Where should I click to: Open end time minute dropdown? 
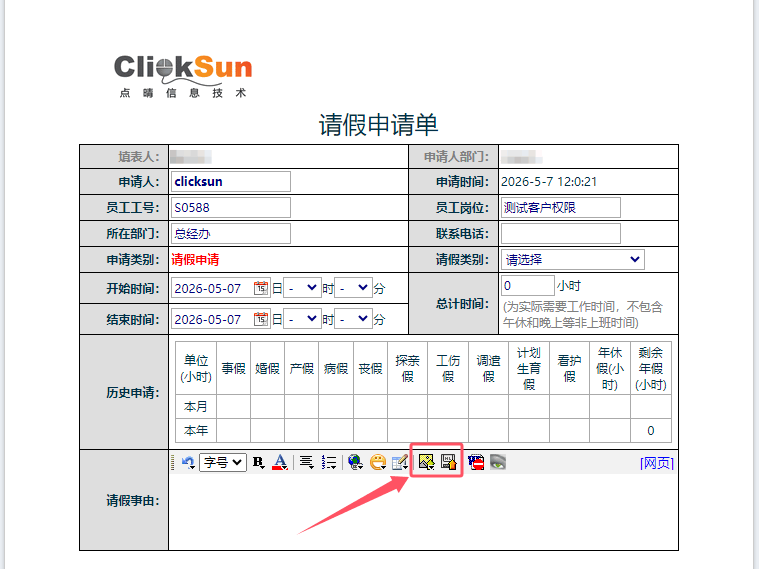point(353,320)
